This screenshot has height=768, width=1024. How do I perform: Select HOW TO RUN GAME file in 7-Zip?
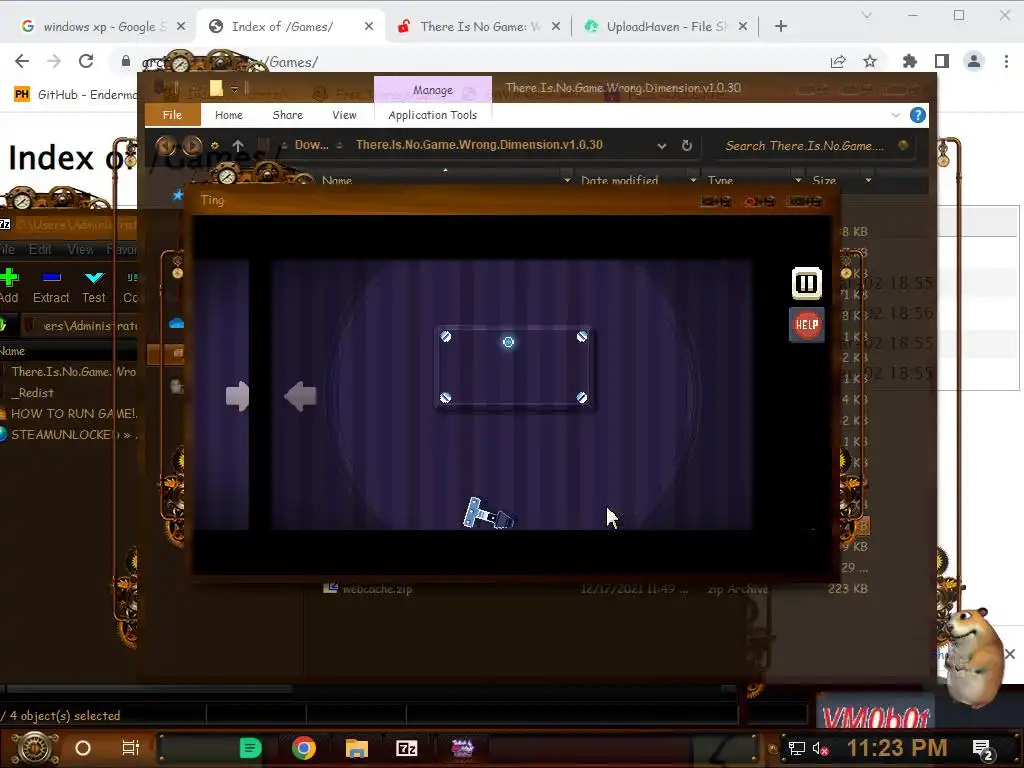pos(74,413)
